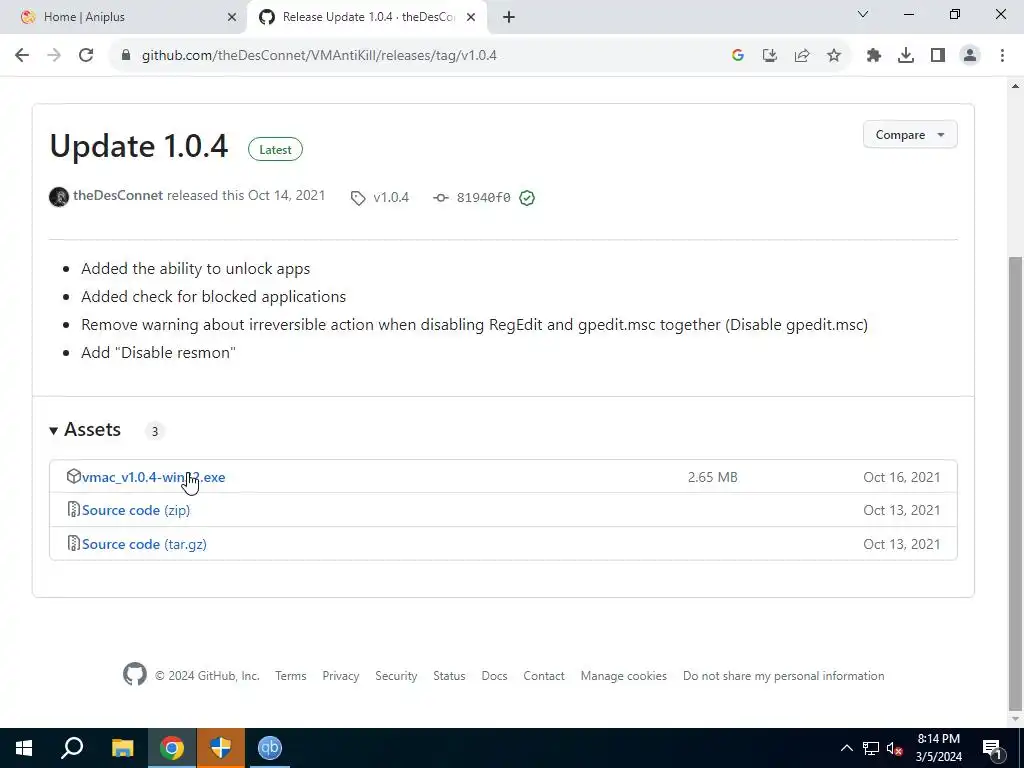Open the Chrome downloads icon

click(x=906, y=56)
